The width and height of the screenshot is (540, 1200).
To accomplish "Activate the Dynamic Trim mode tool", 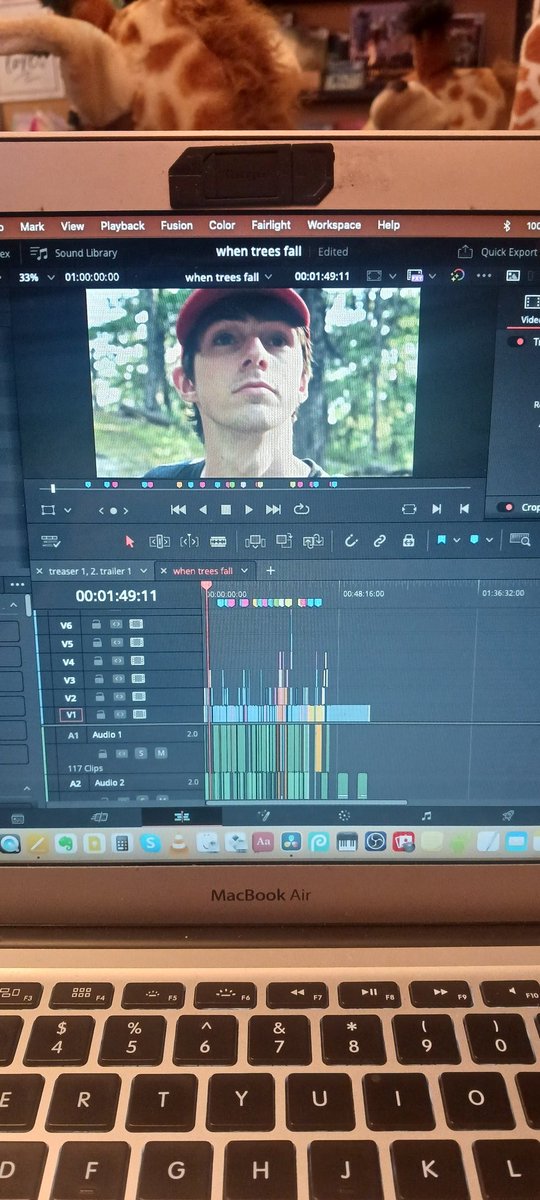I will click(x=189, y=541).
